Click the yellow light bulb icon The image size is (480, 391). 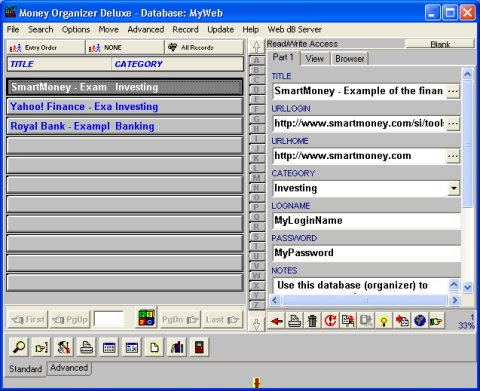click(384, 321)
